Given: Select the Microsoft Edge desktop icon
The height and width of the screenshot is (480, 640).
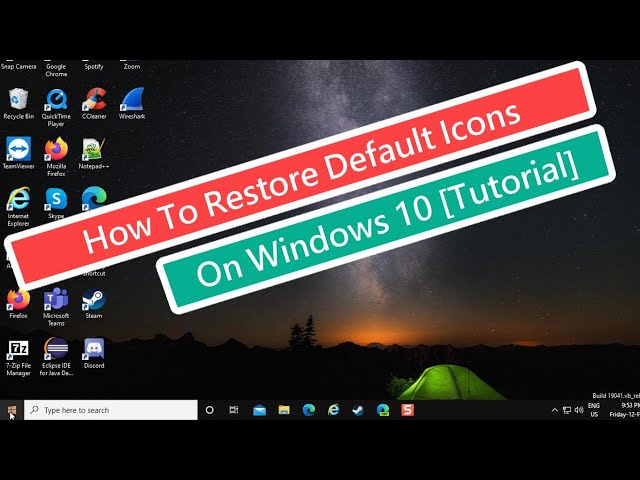Looking at the screenshot, I should pyautogui.click(x=94, y=199).
